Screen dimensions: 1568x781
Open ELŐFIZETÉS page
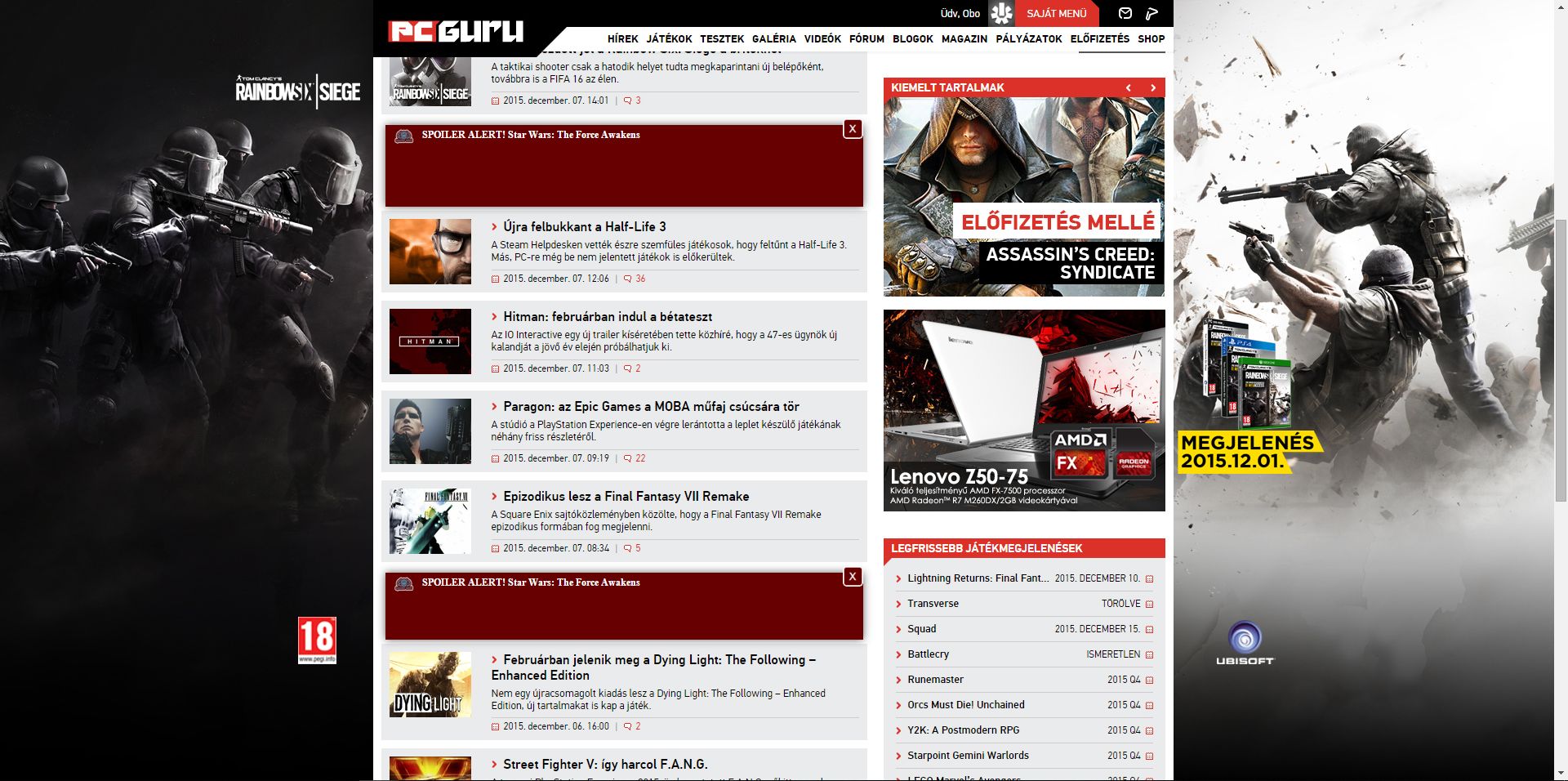click(1100, 38)
